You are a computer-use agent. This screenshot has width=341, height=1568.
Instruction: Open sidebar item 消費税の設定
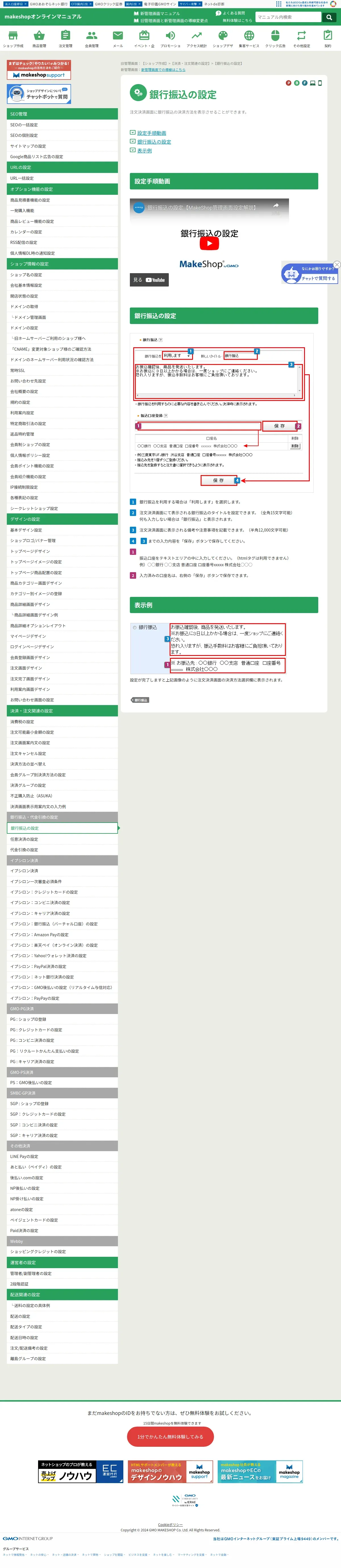click(x=62, y=721)
